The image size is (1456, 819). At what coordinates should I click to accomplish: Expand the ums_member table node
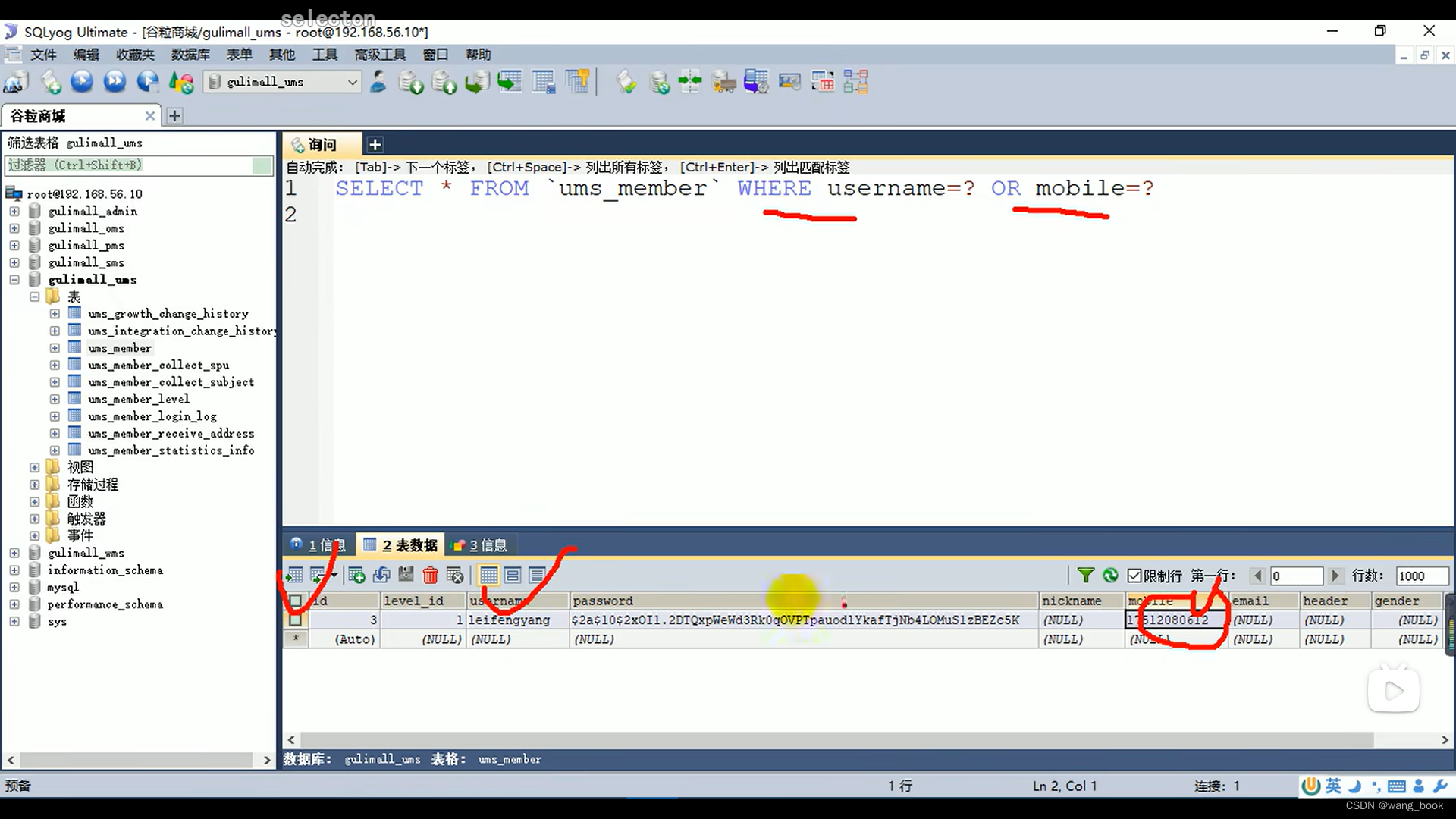coord(55,348)
